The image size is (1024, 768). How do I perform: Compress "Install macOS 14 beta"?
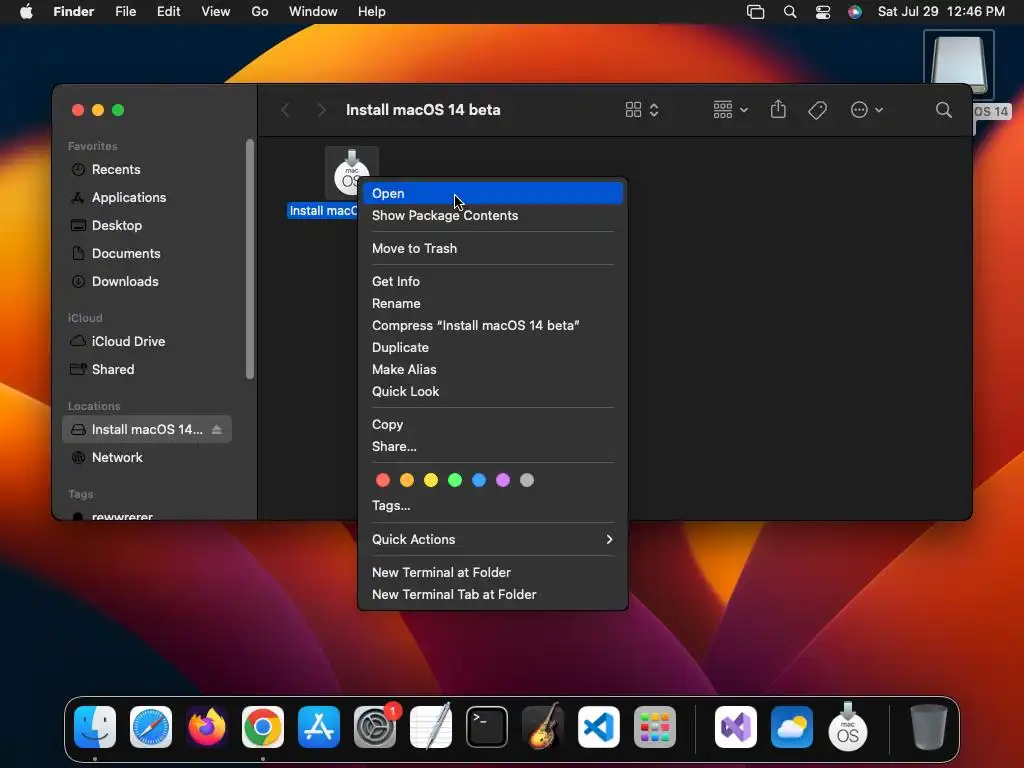(493, 325)
